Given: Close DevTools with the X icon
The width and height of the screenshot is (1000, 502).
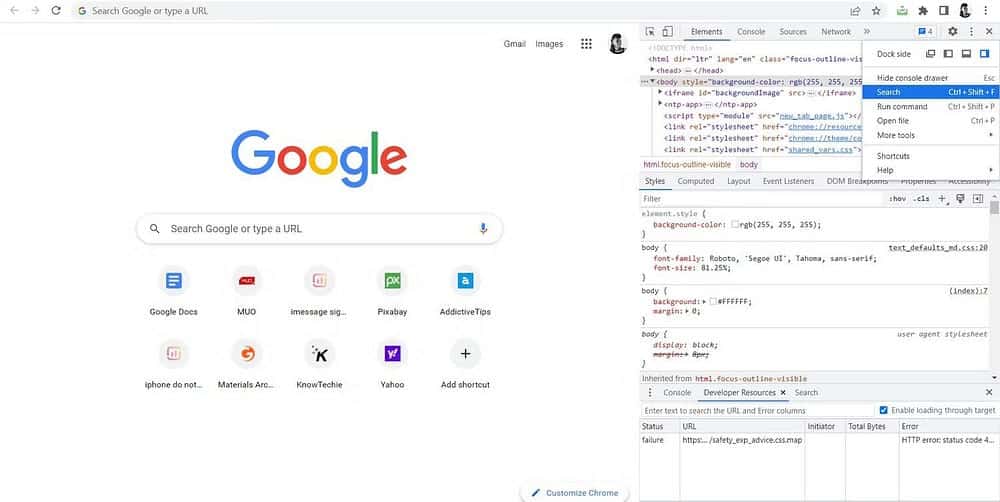Looking at the screenshot, I should (x=989, y=31).
